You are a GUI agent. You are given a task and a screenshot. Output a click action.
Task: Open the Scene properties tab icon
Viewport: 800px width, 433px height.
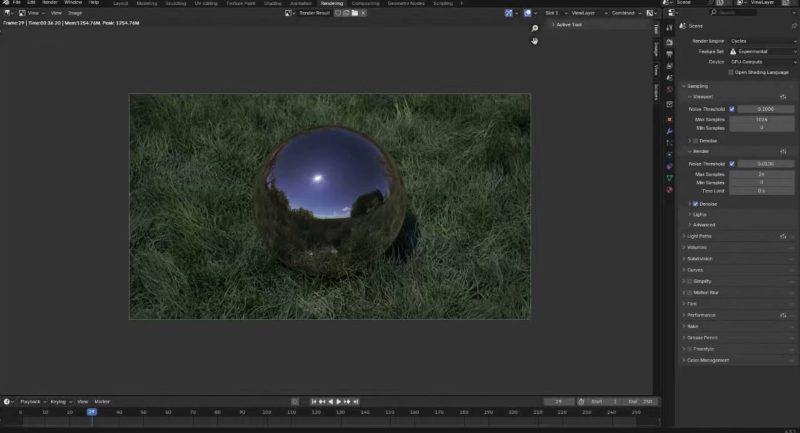pyautogui.click(x=669, y=78)
